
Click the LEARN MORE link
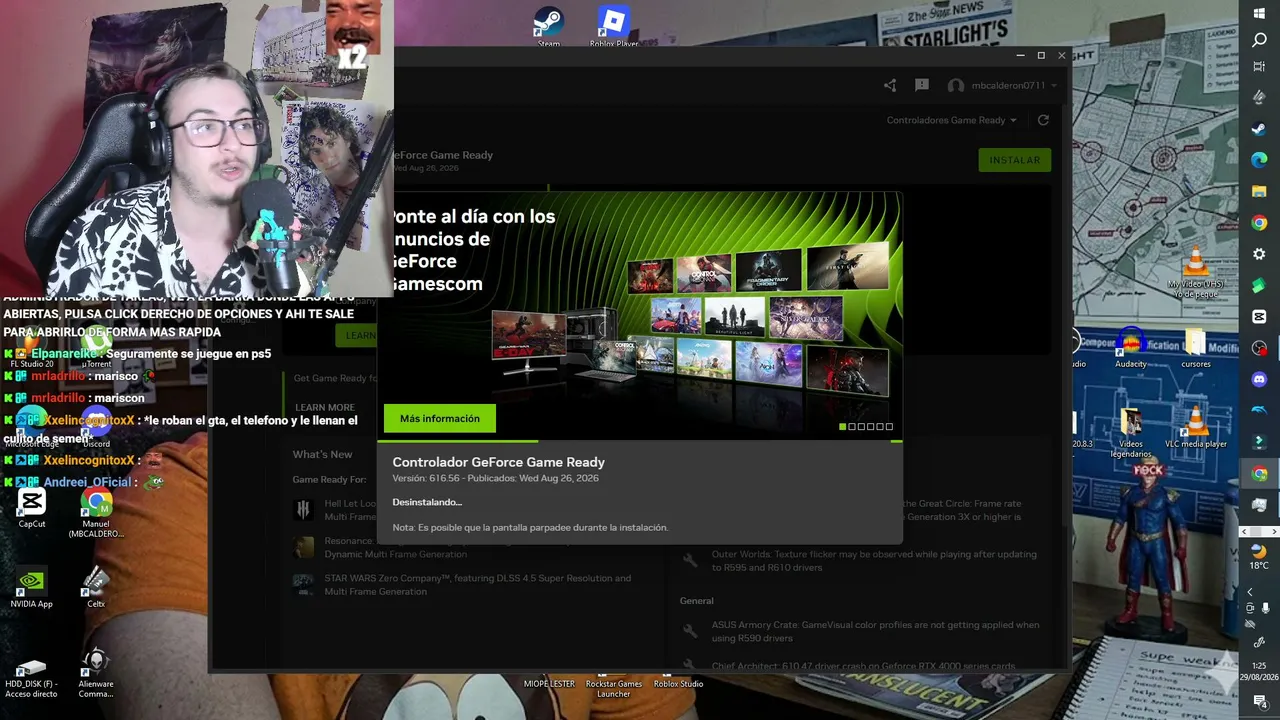[x=325, y=408]
